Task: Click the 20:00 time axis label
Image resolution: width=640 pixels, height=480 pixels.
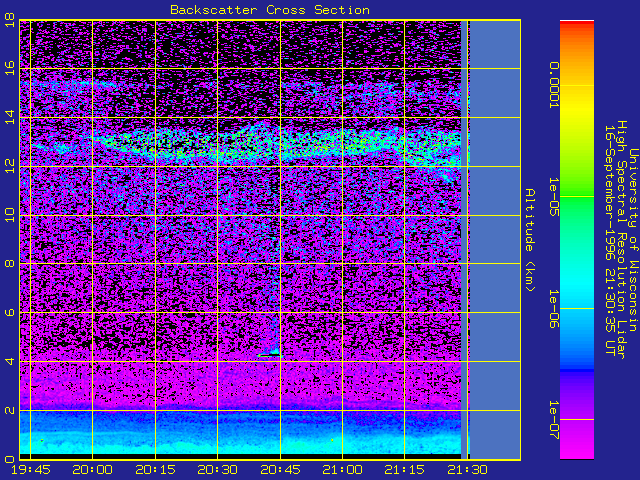Action: [92, 470]
